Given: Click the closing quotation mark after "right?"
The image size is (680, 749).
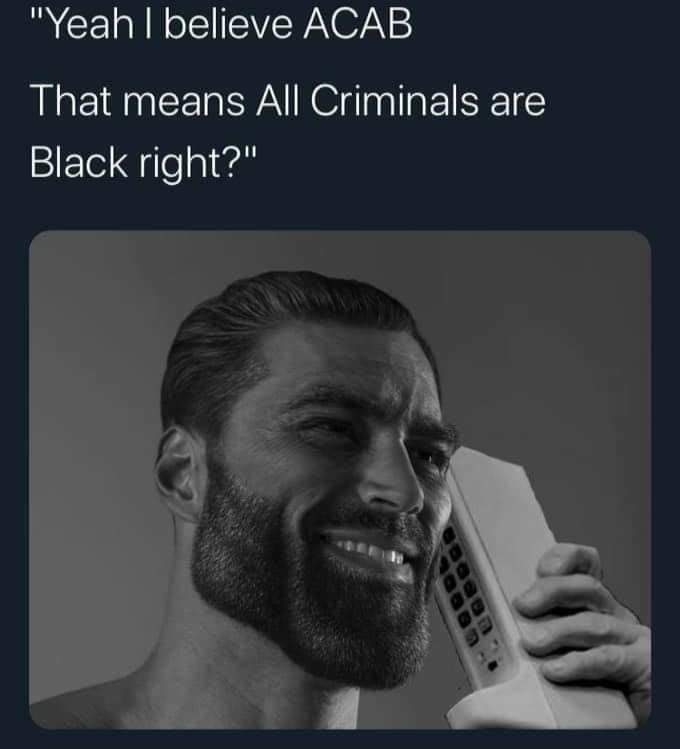Looking at the screenshot, I should 252,153.
